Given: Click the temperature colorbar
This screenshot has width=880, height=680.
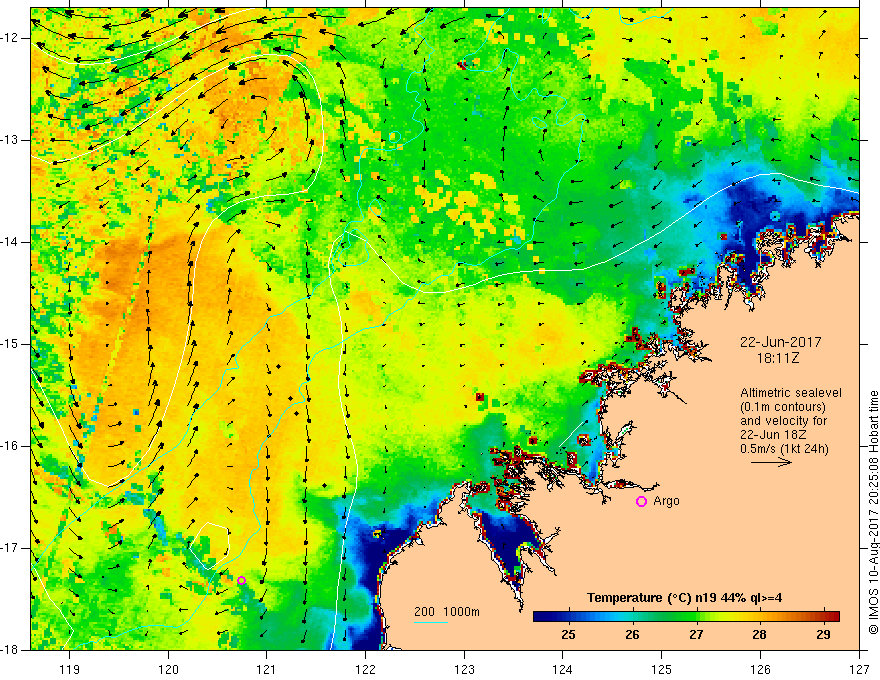Looking at the screenshot, I should (686, 616).
